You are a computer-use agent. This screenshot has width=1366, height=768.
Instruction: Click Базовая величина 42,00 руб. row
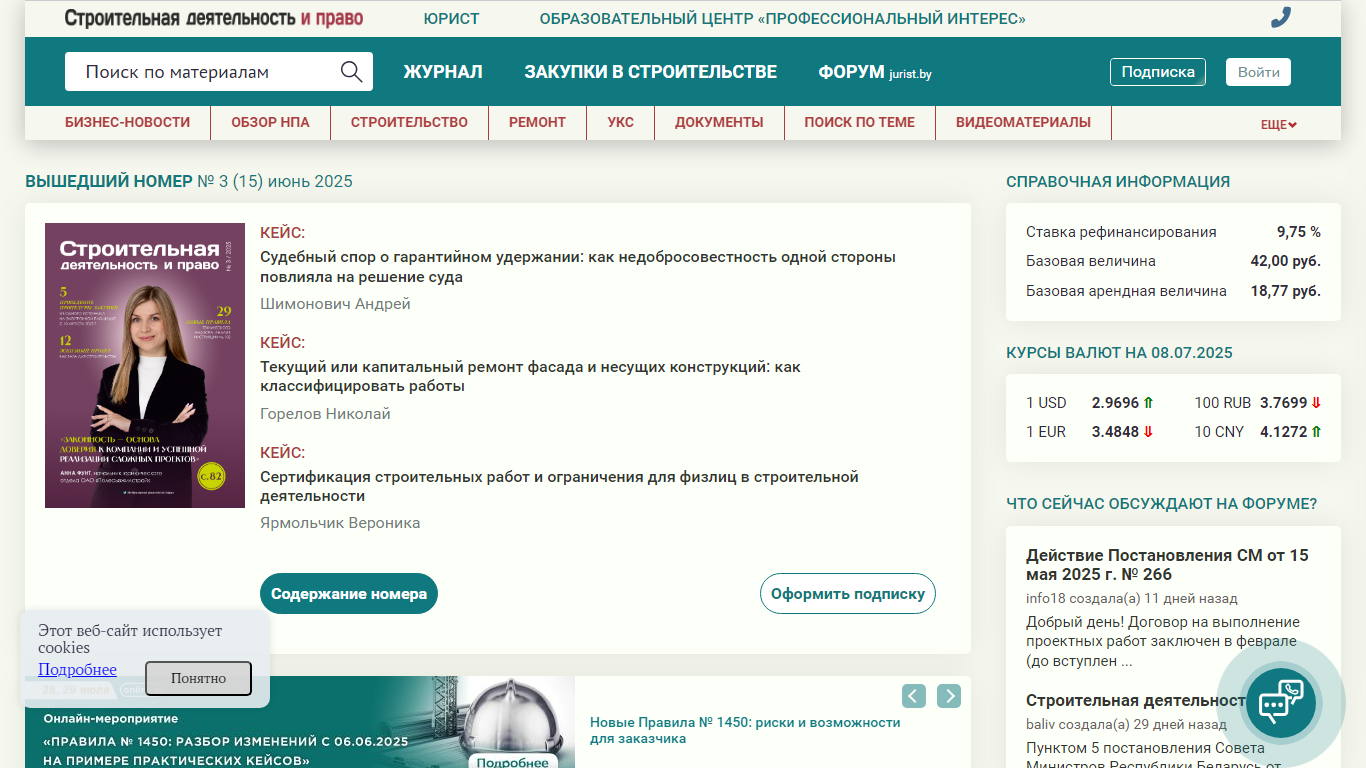coord(1173,261)
